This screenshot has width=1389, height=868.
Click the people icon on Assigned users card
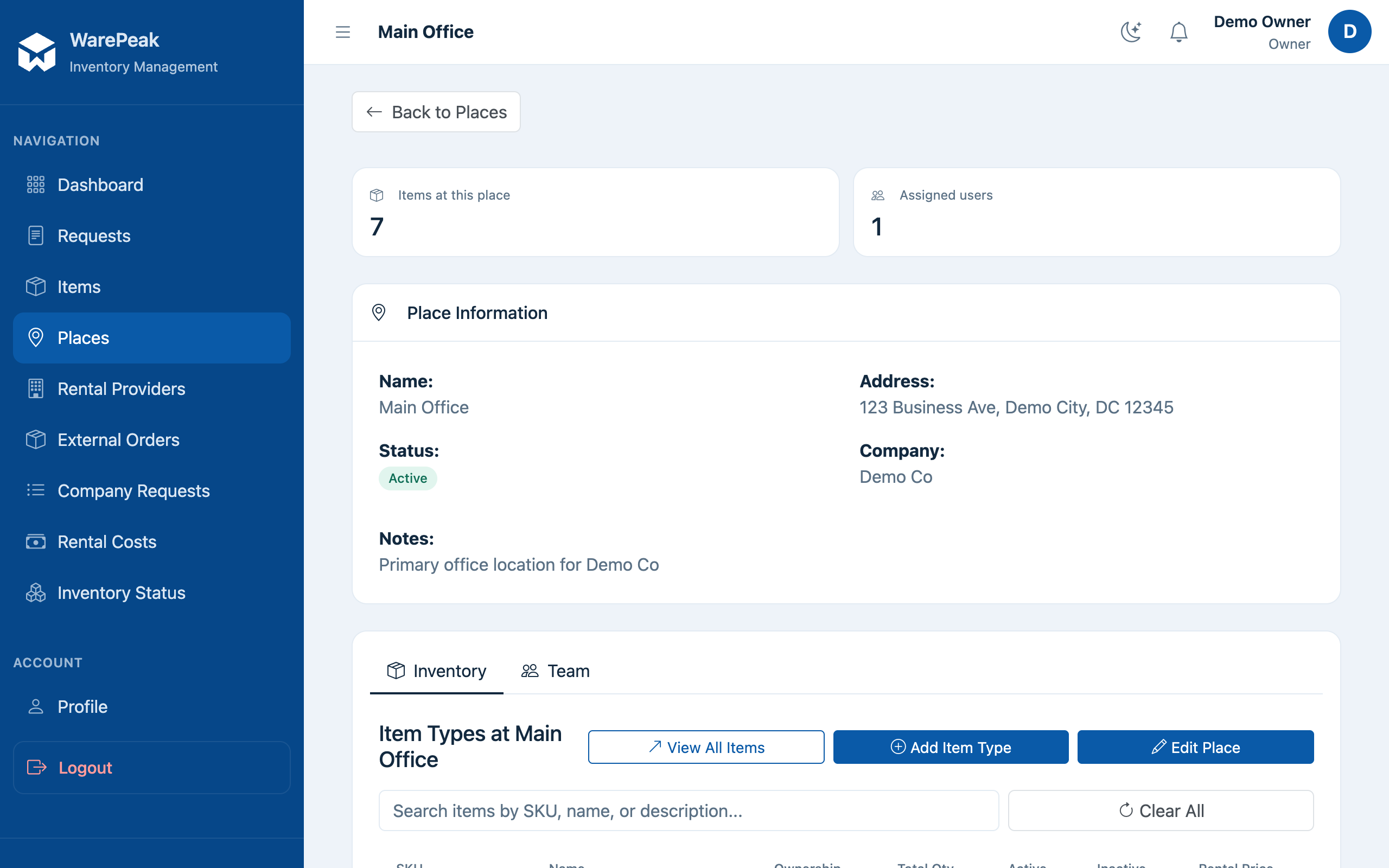pyautogui.click(x=877, y=195)
